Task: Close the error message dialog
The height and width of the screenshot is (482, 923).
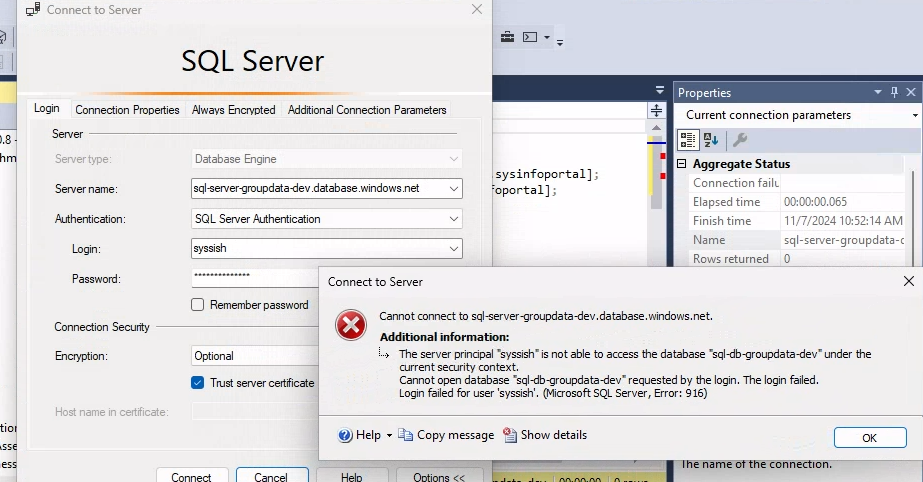Action: pyautogui.click(x=909, y=281)
